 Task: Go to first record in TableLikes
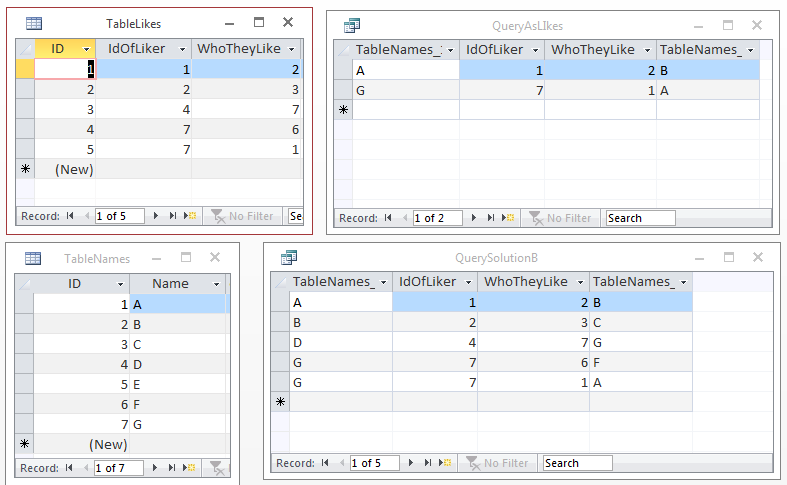click(70, 216)
